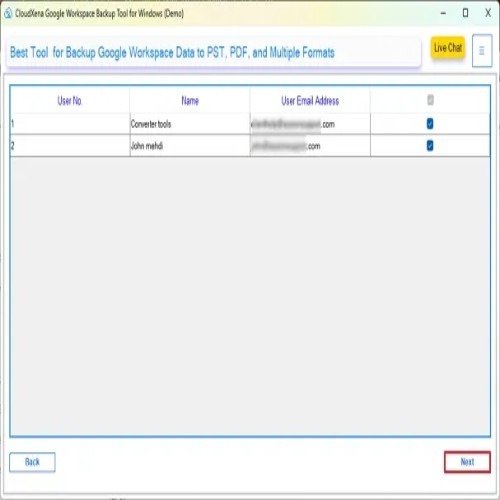Uncheck the John mehdi user checkbox
The height and width of the screenshot is (500, 500).
point(430,146)
